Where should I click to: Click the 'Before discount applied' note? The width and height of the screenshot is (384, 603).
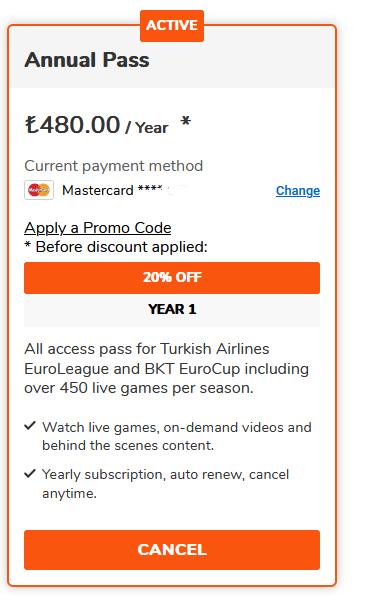(x=116, y=247)
